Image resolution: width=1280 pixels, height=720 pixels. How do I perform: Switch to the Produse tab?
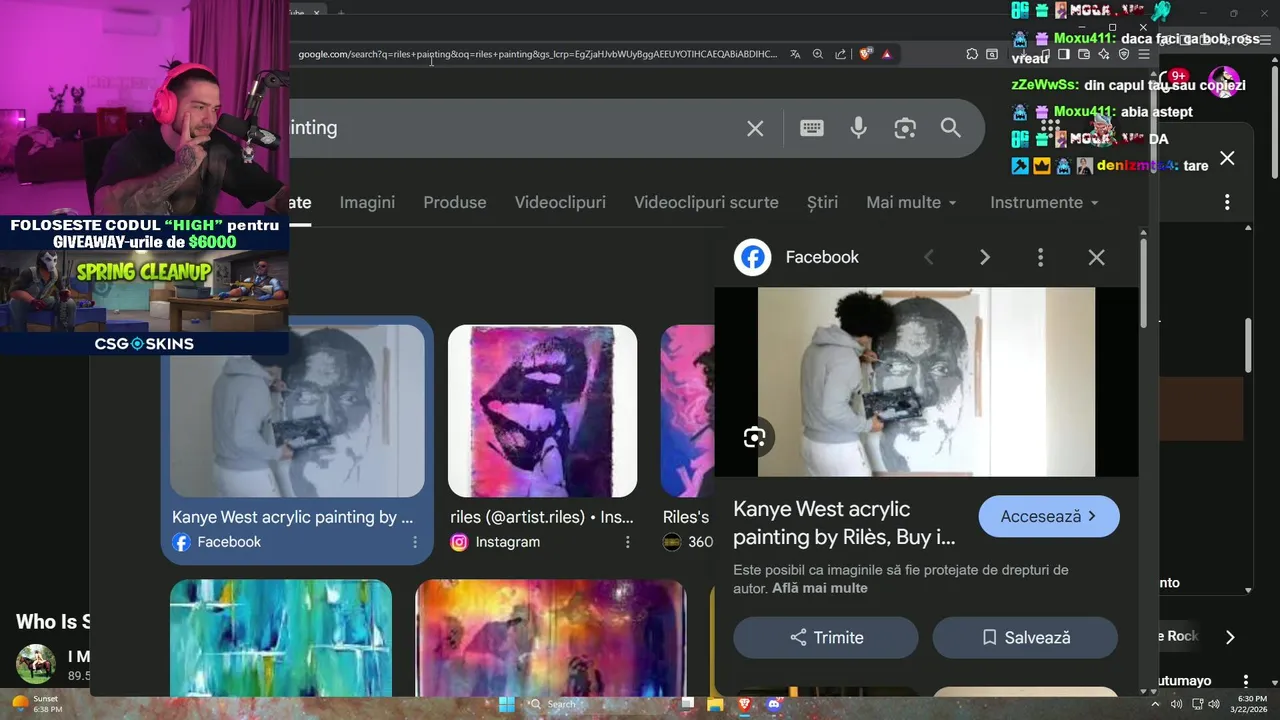pyautogui.click(x=455, y=202)
